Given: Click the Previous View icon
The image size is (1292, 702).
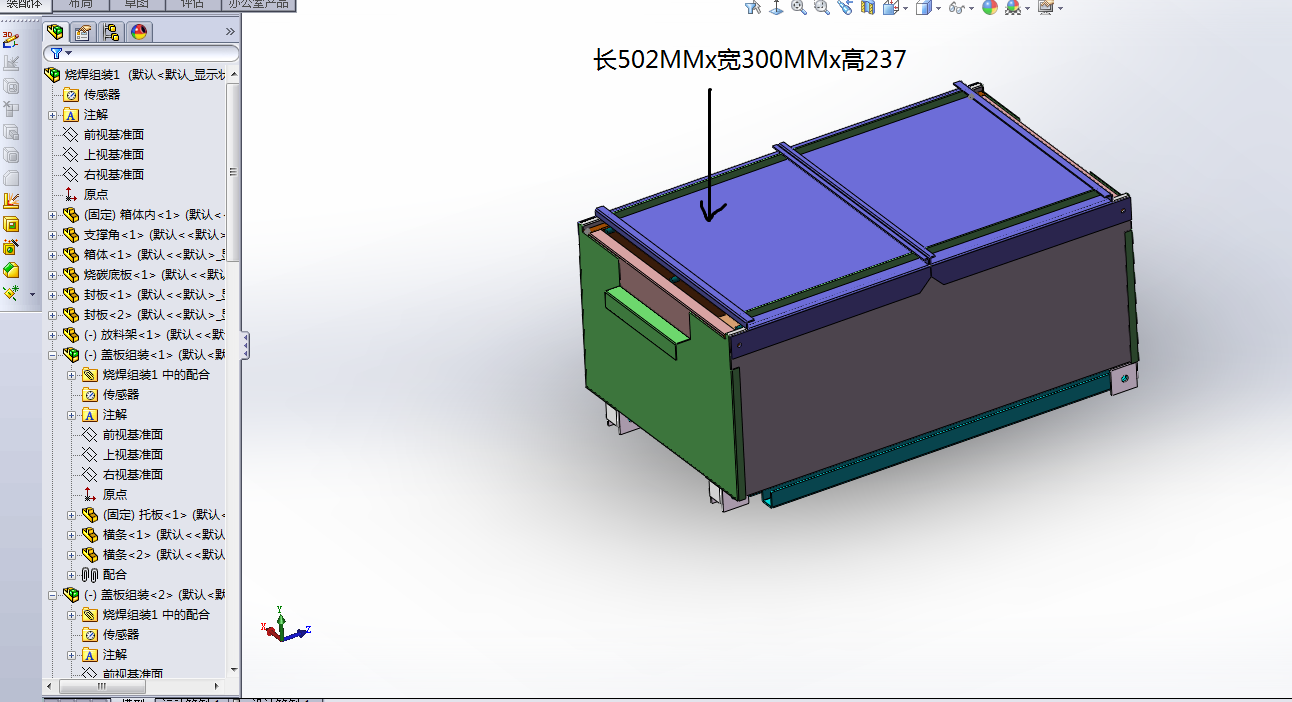Looking at the screenshot, I should (x=845, y=8).
